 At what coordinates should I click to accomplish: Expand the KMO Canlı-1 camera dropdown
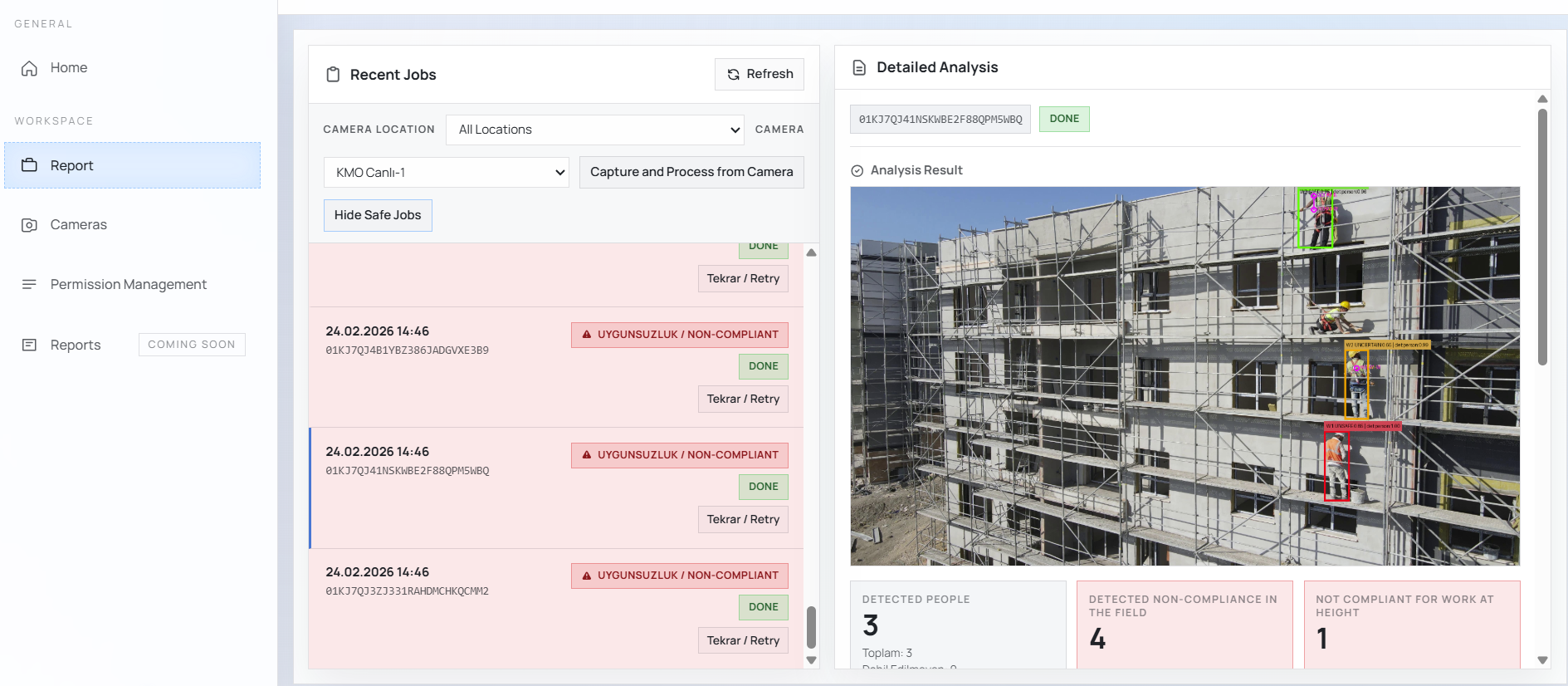446,173
